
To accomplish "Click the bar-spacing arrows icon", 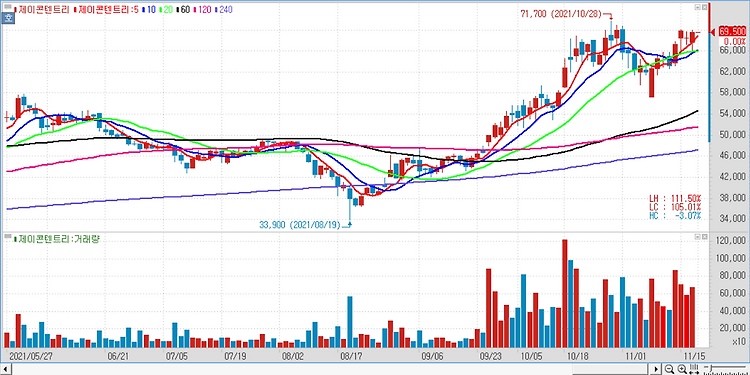I will tap(694, 369).
